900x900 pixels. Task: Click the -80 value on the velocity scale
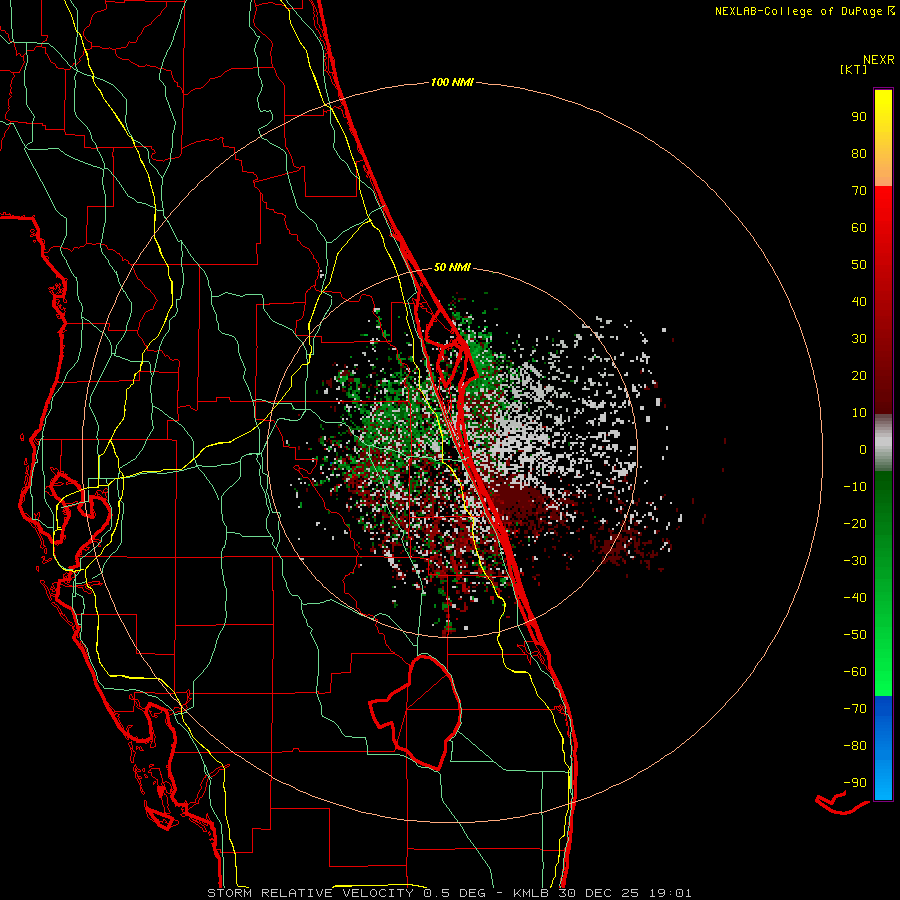pos(855,746)
